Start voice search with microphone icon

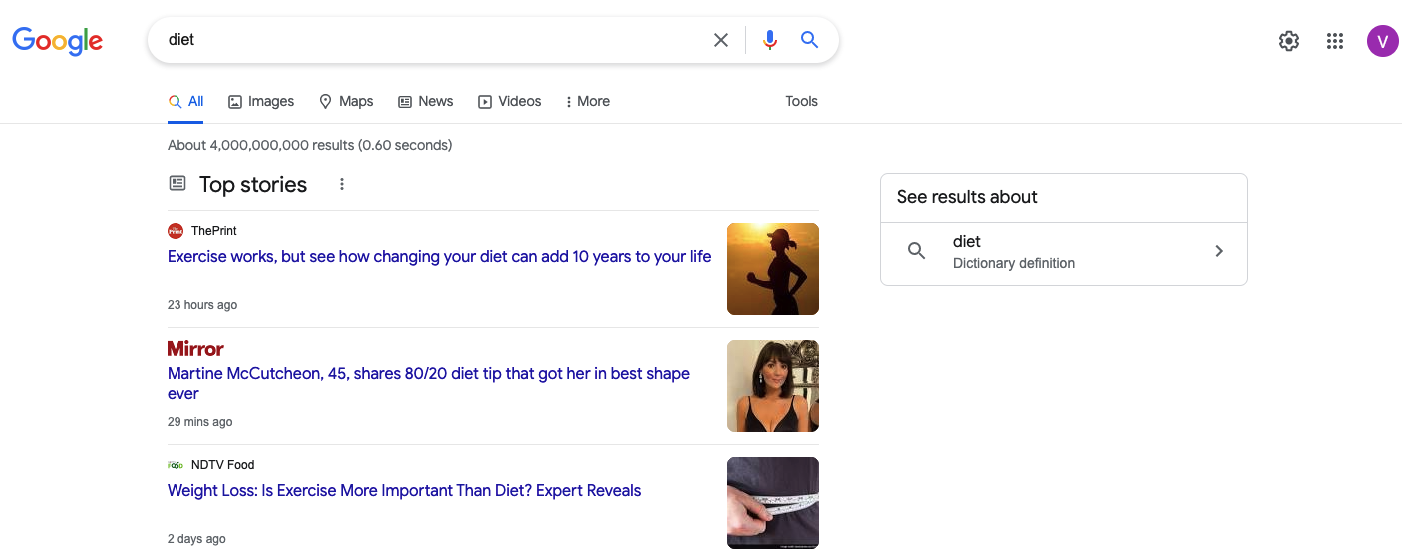769,40
